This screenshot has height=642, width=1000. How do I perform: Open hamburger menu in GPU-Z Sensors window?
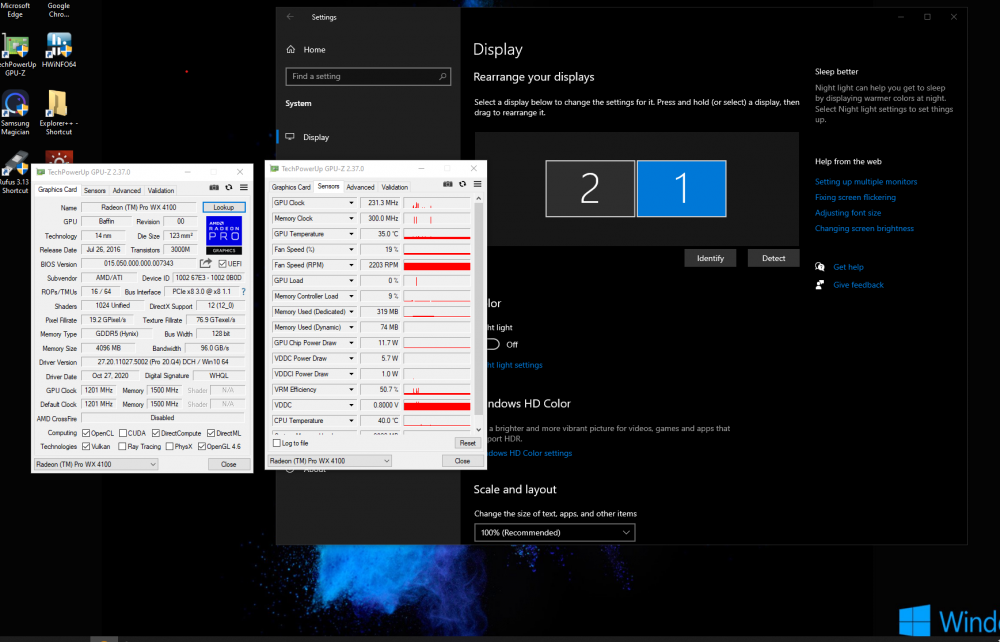[x=477, y=184]
